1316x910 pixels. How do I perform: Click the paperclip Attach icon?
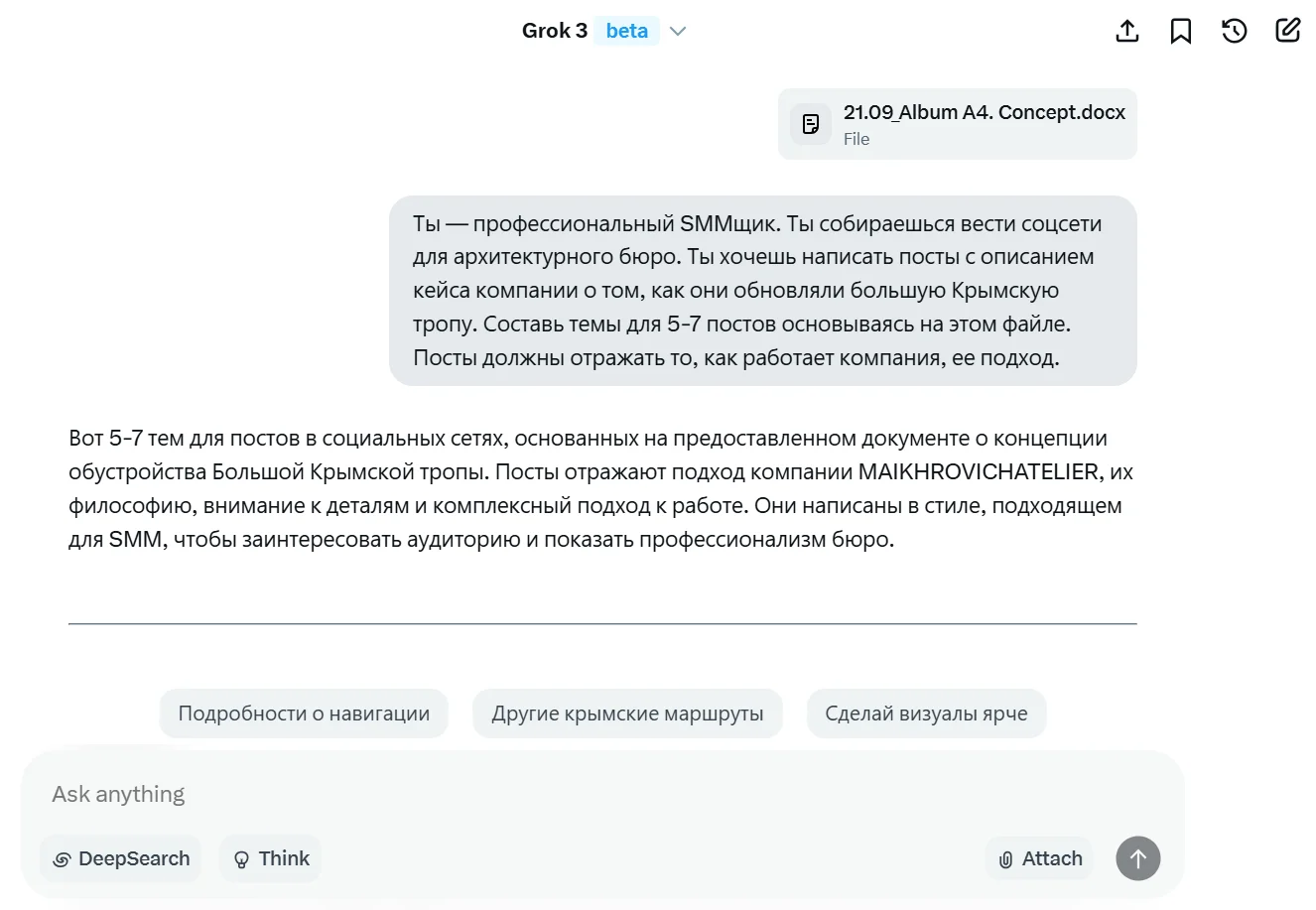[1005, 859]
